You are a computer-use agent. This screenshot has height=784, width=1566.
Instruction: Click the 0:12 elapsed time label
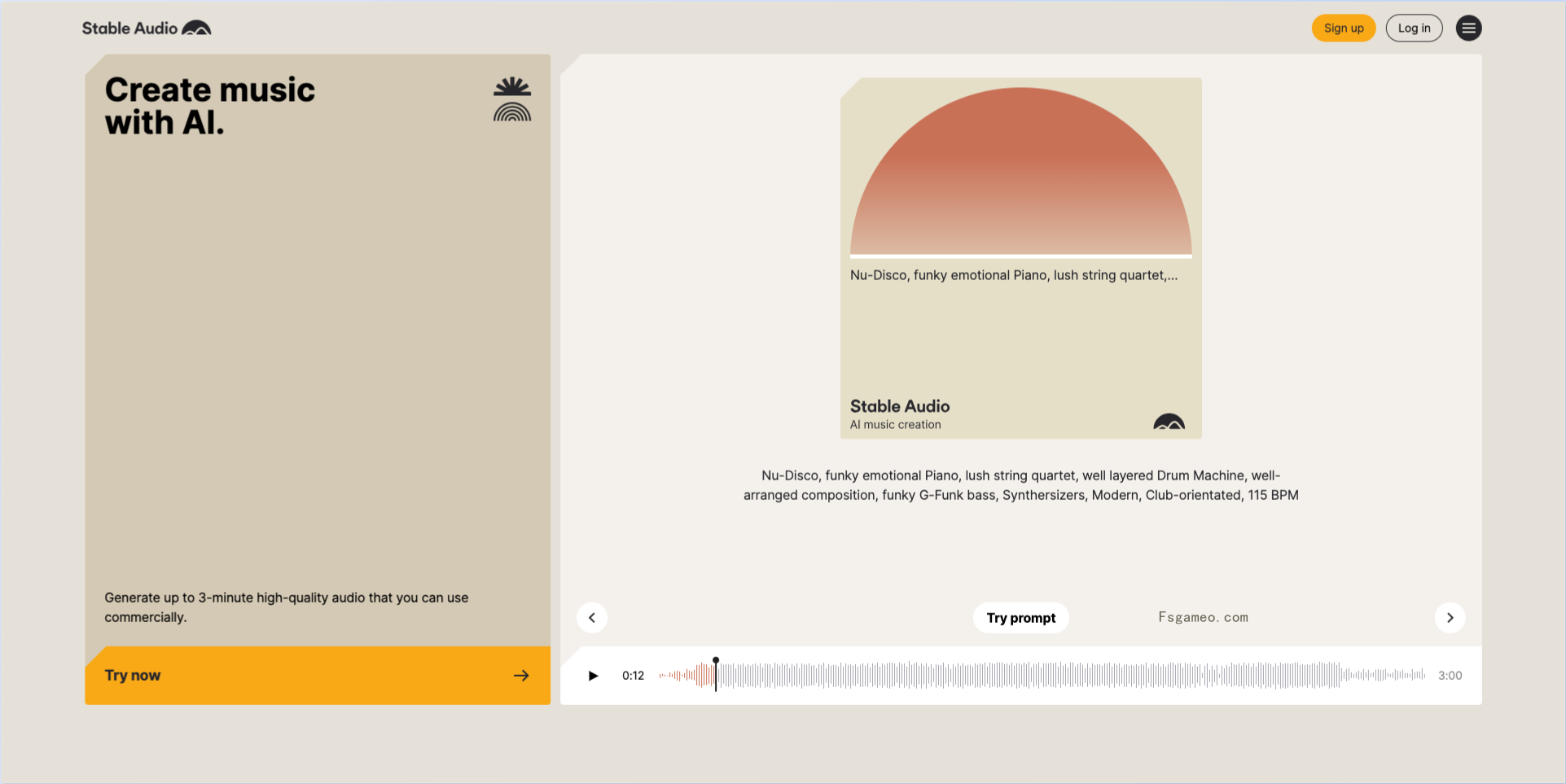(x=633, y=676)
